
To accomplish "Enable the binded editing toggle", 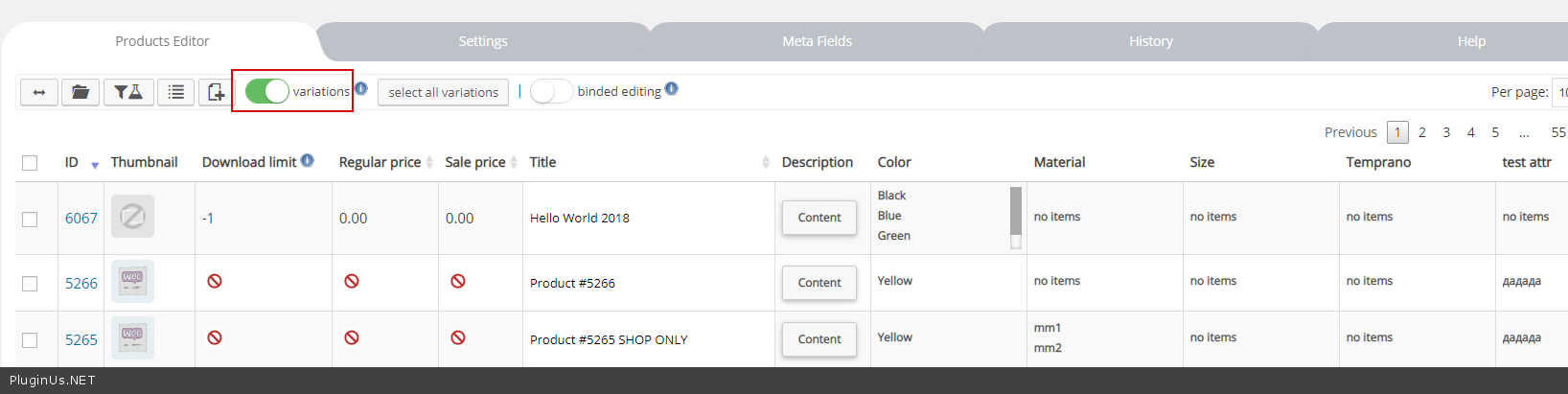I will (551, 91).
